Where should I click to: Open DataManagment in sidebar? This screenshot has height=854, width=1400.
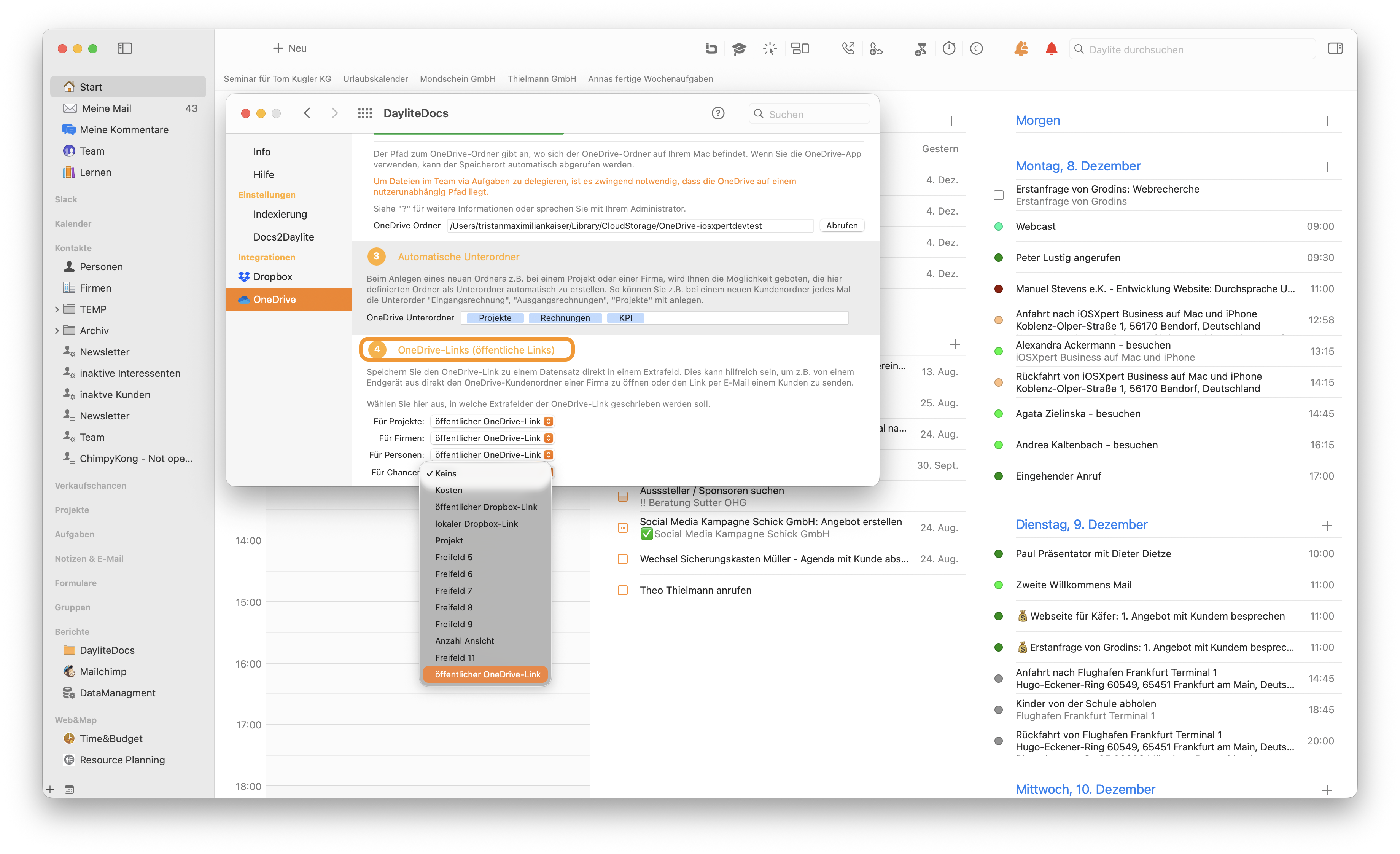(x=129, y=693)
